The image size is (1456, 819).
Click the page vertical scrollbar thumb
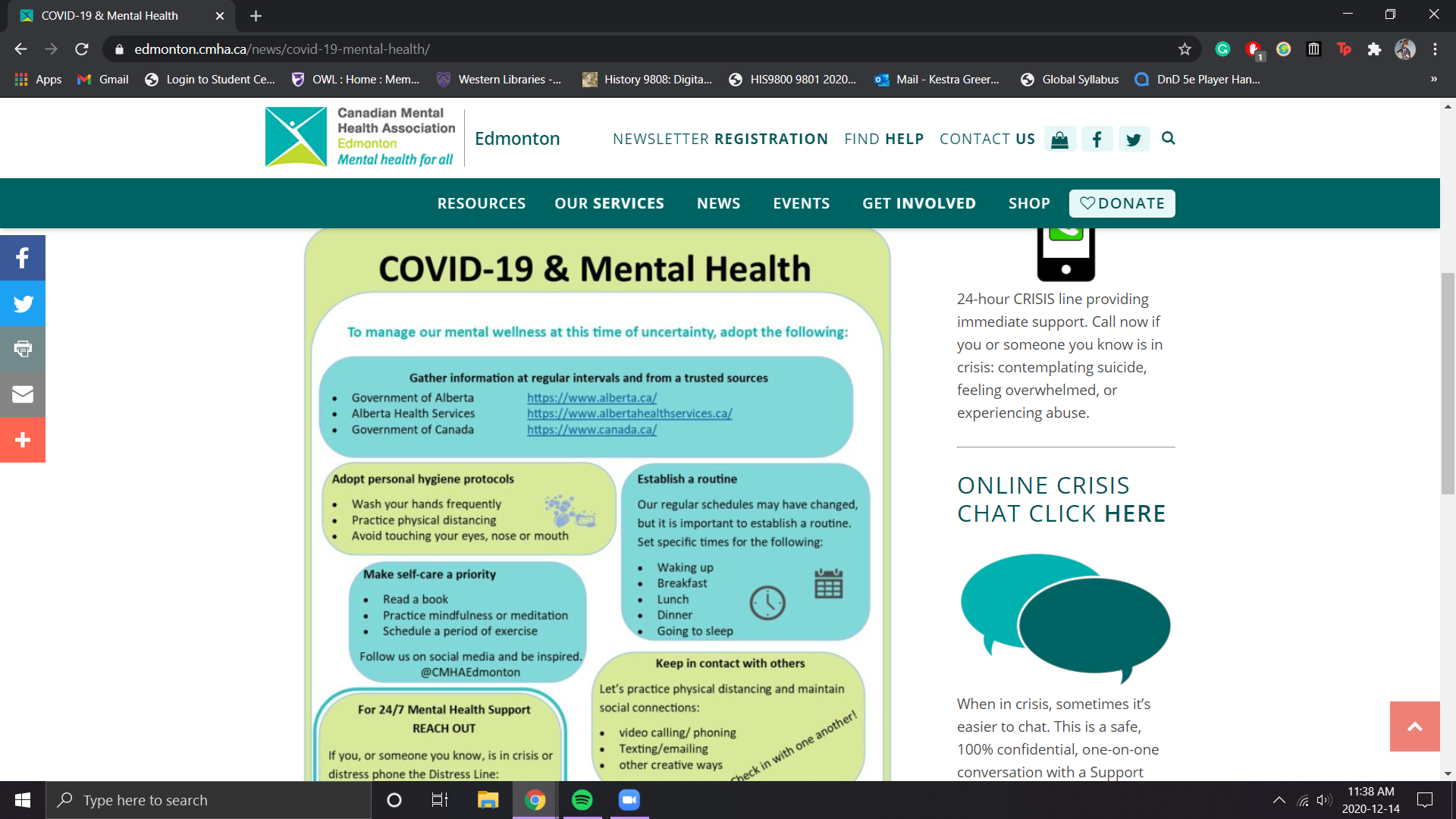pyautogui.click(x=1448, y=383)
